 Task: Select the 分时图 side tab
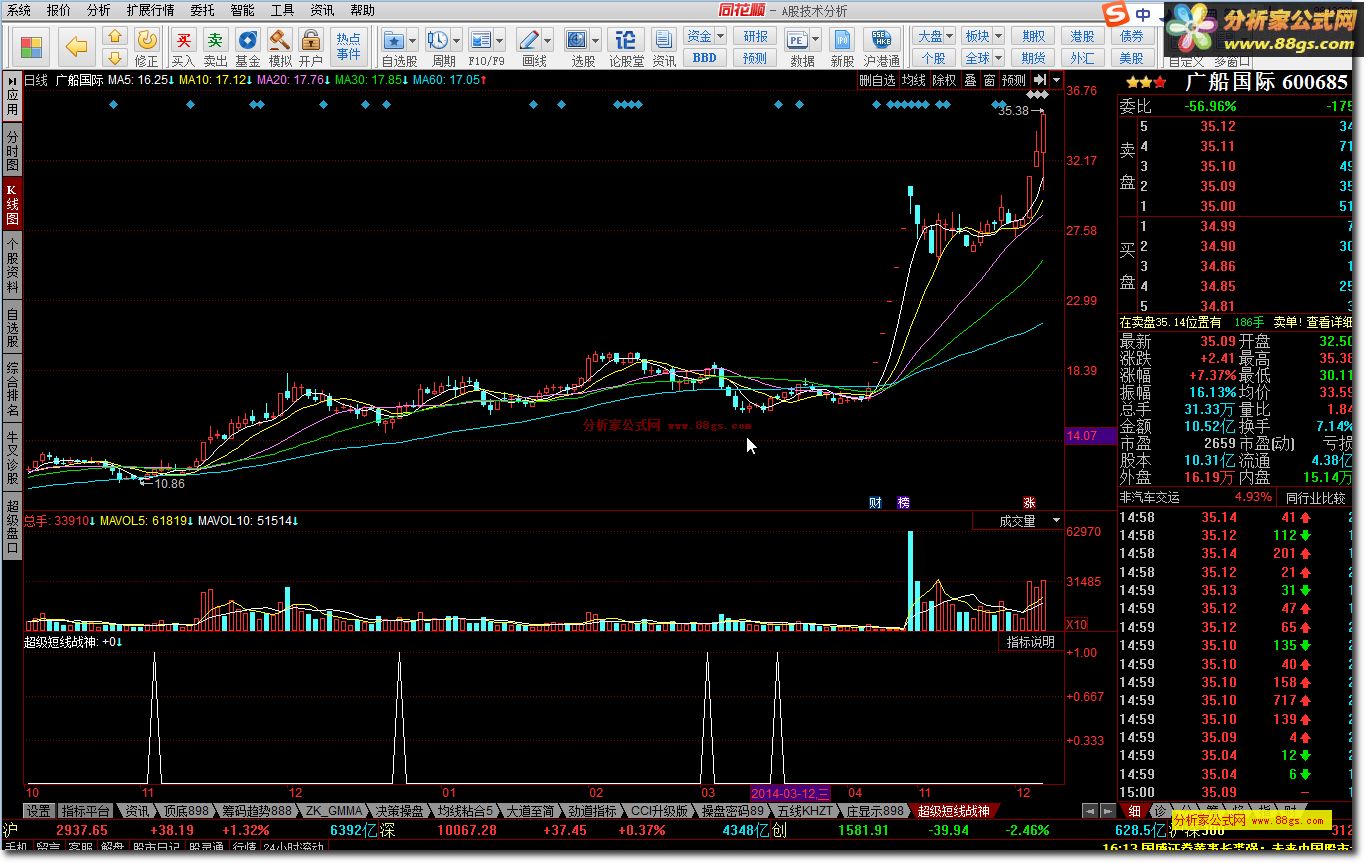(x=12, y=151)
